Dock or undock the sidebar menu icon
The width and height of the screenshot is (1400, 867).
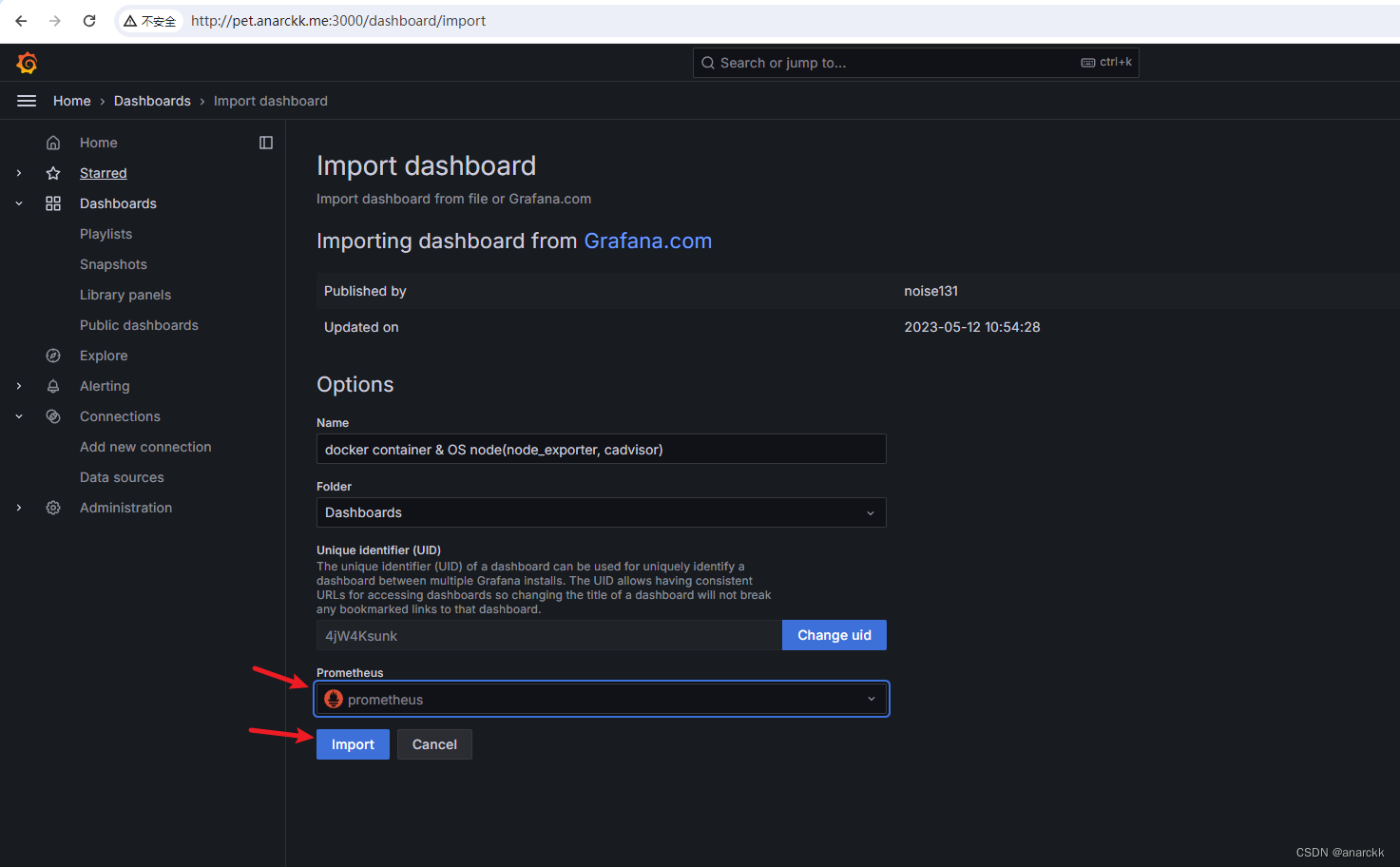click(x=266, y=143)
